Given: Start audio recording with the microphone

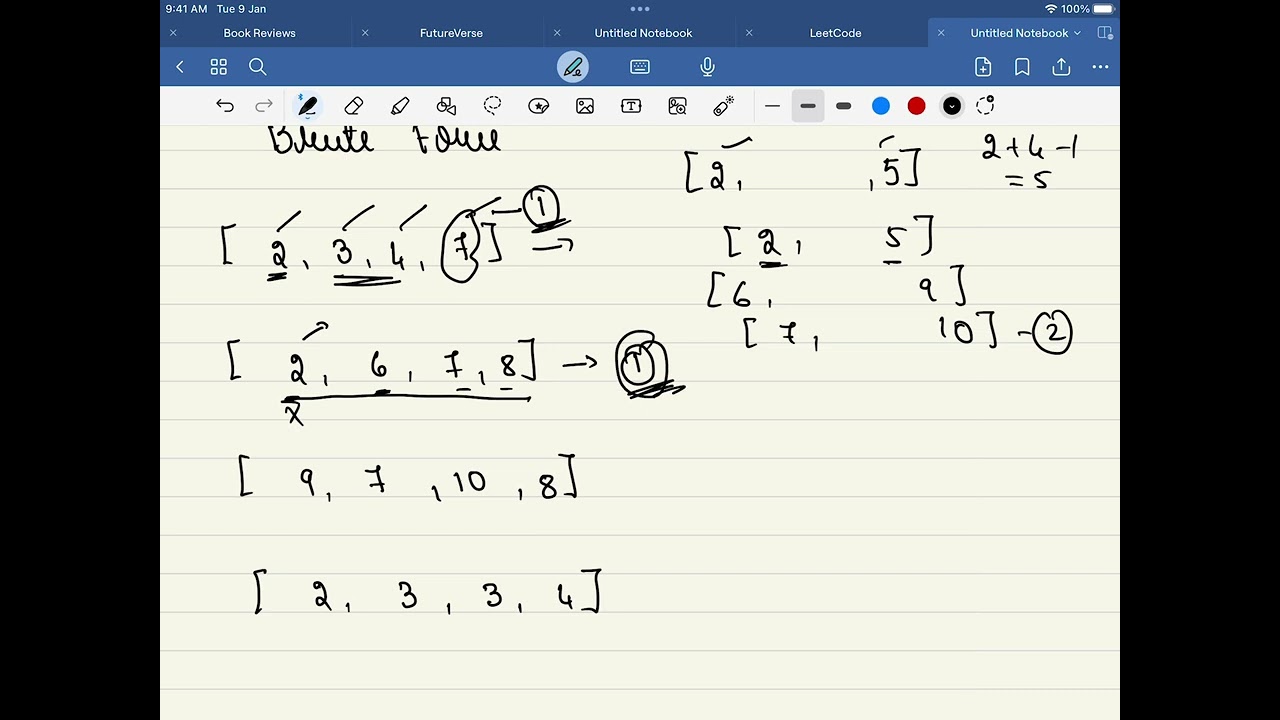Looking at the screenshot, I should coord(707,67).
